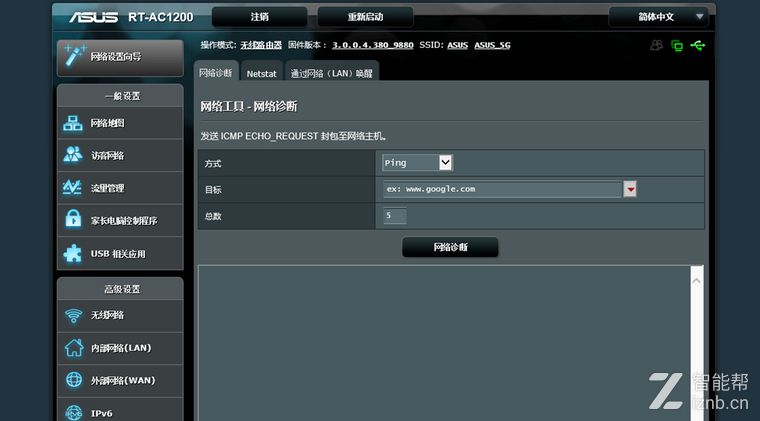
Task: Click the green network clients status icon
Action: coord(677,46)
